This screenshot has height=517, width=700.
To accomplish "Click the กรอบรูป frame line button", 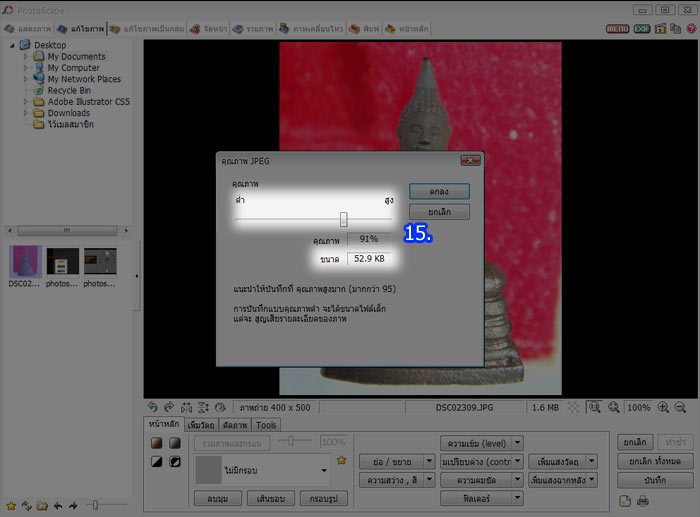I will click(324, 499).
